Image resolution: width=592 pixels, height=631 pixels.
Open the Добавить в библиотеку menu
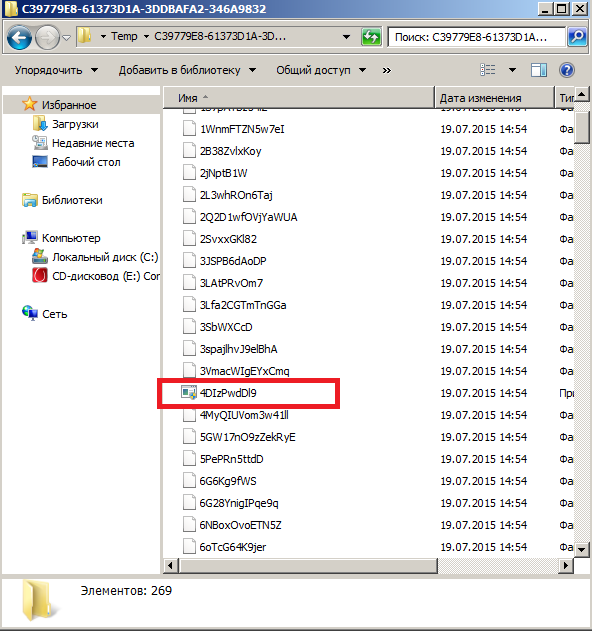pyautogui.click(x=188, y=70)
